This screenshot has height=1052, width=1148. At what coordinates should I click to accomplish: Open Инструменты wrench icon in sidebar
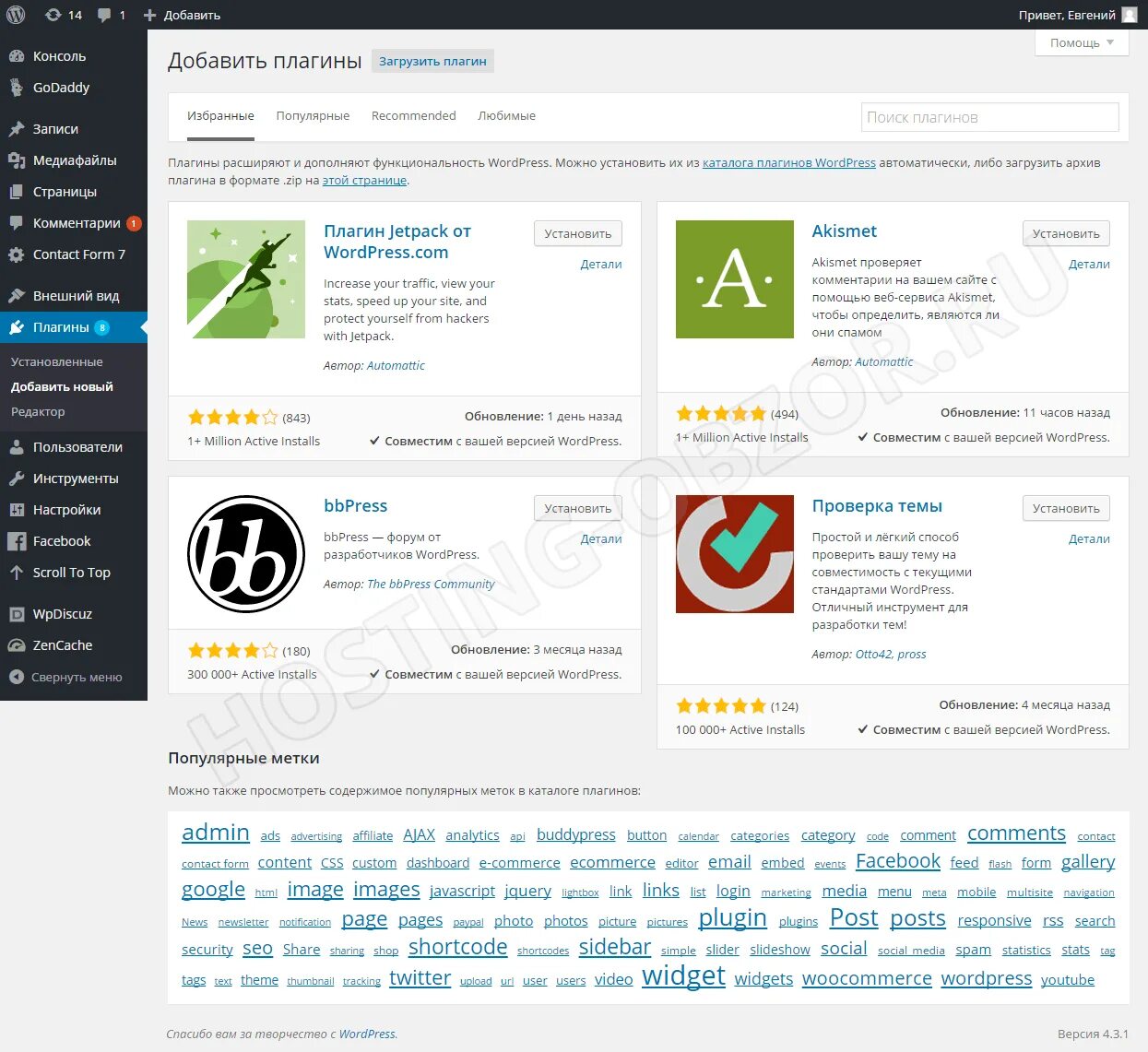(17, 479)
